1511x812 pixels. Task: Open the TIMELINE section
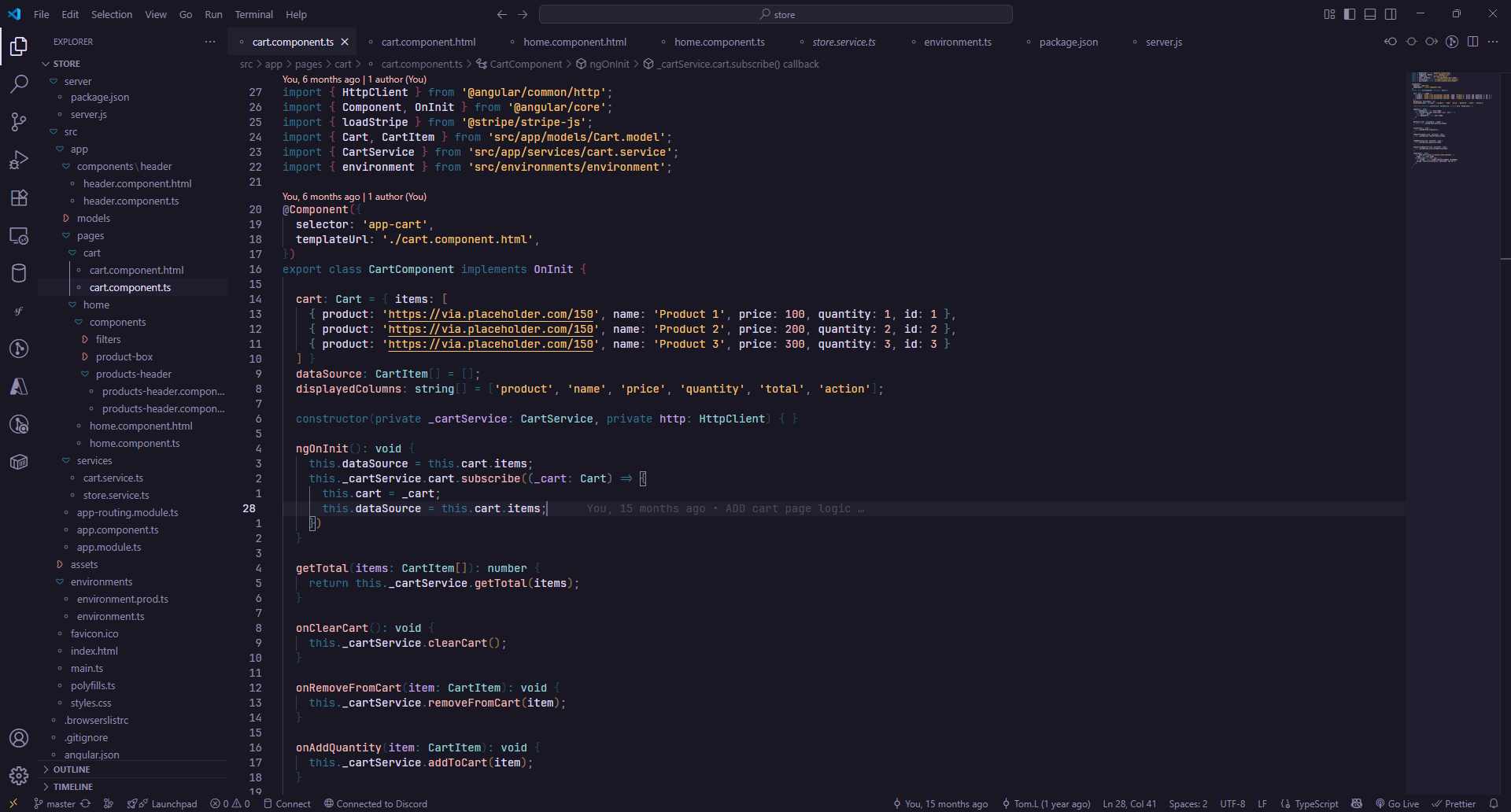pos(72,786)
